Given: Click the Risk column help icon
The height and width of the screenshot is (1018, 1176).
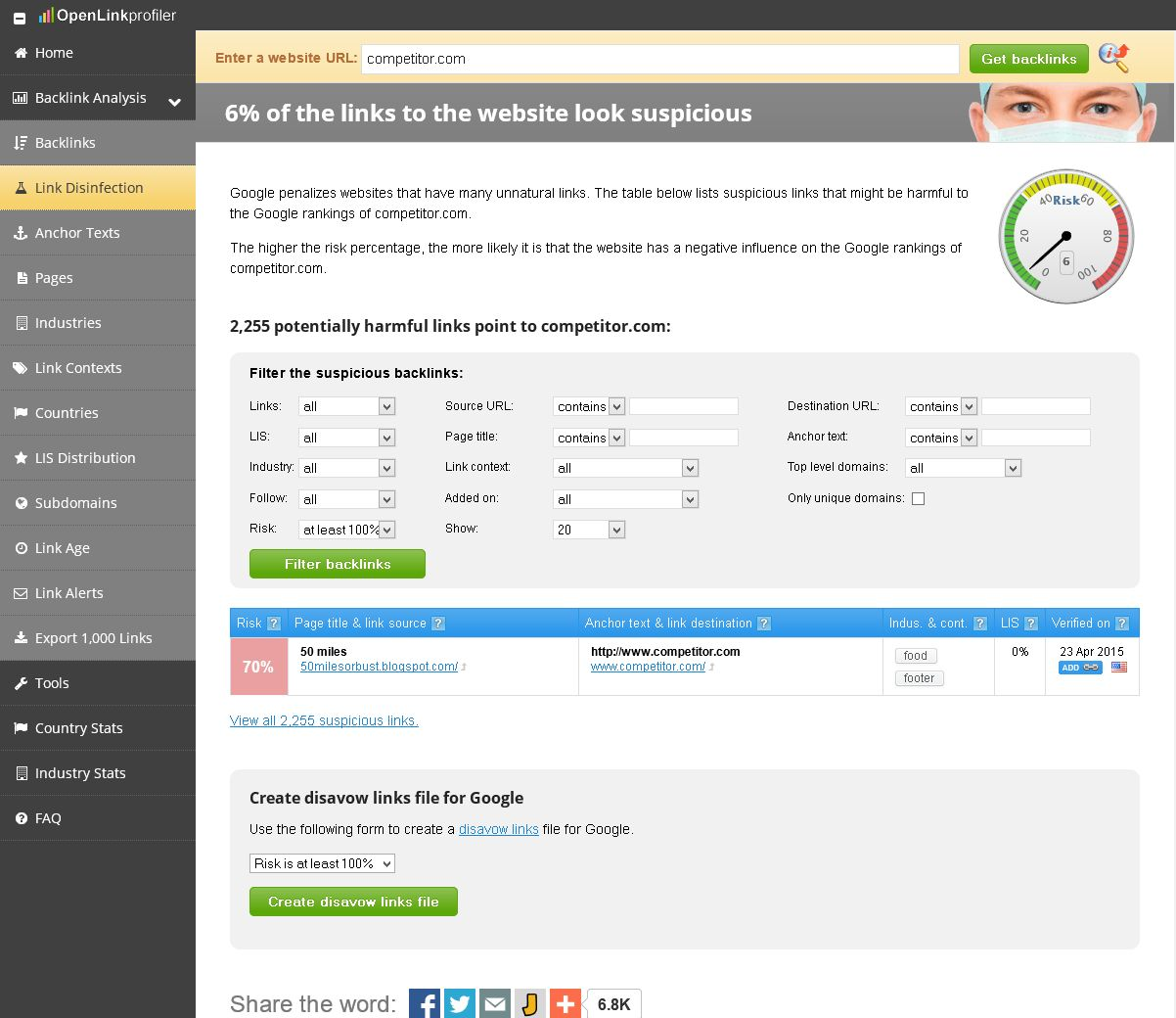Looking at the screenshot, I should point(274,624).
